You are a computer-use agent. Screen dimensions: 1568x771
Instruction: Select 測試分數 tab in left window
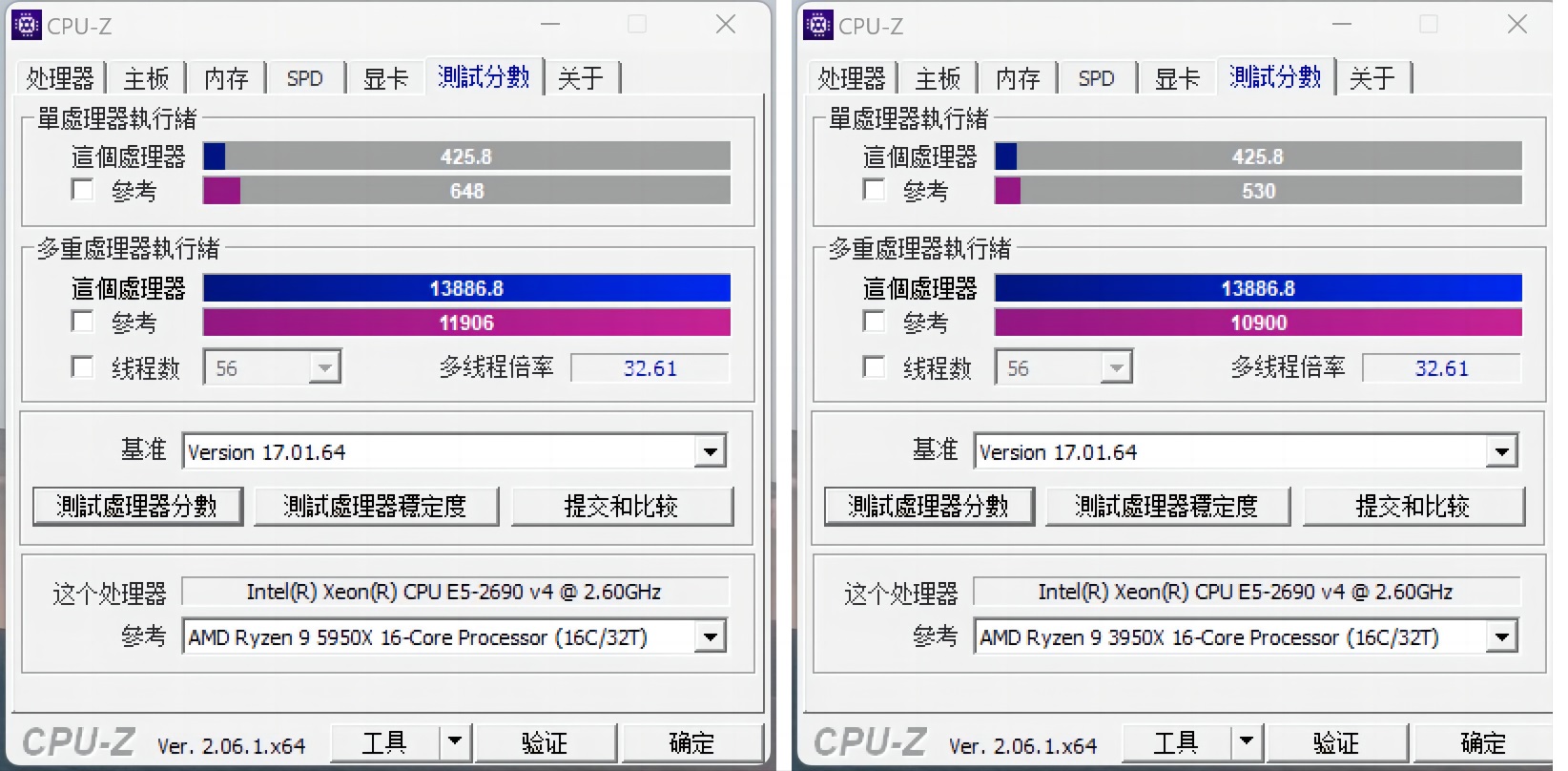click(484, 76)
